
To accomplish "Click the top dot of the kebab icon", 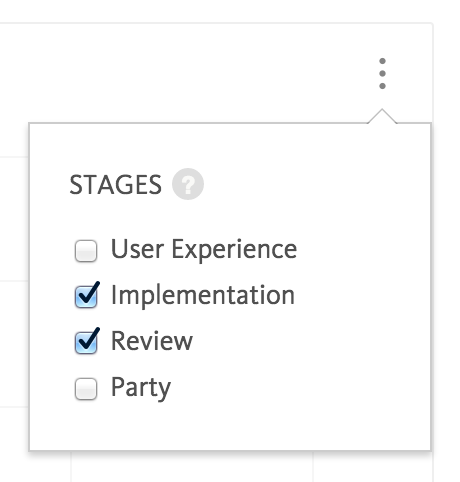I will 382,61.
